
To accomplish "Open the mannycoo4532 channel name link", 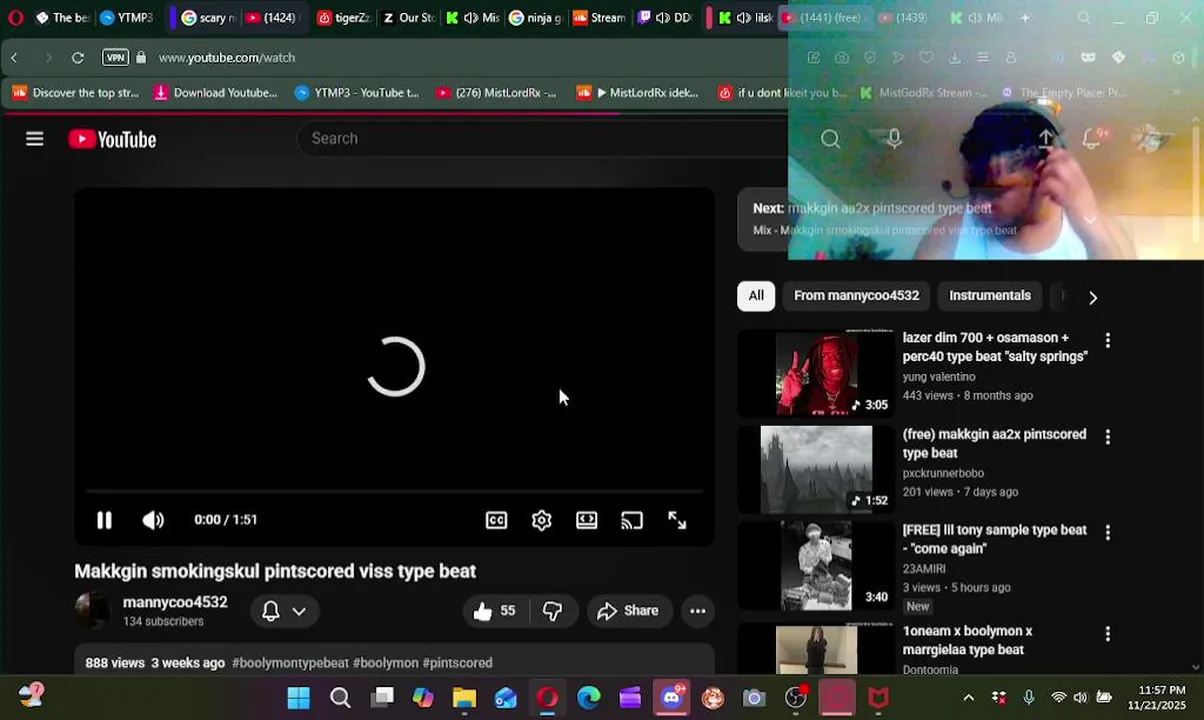I will pos(175,602).
